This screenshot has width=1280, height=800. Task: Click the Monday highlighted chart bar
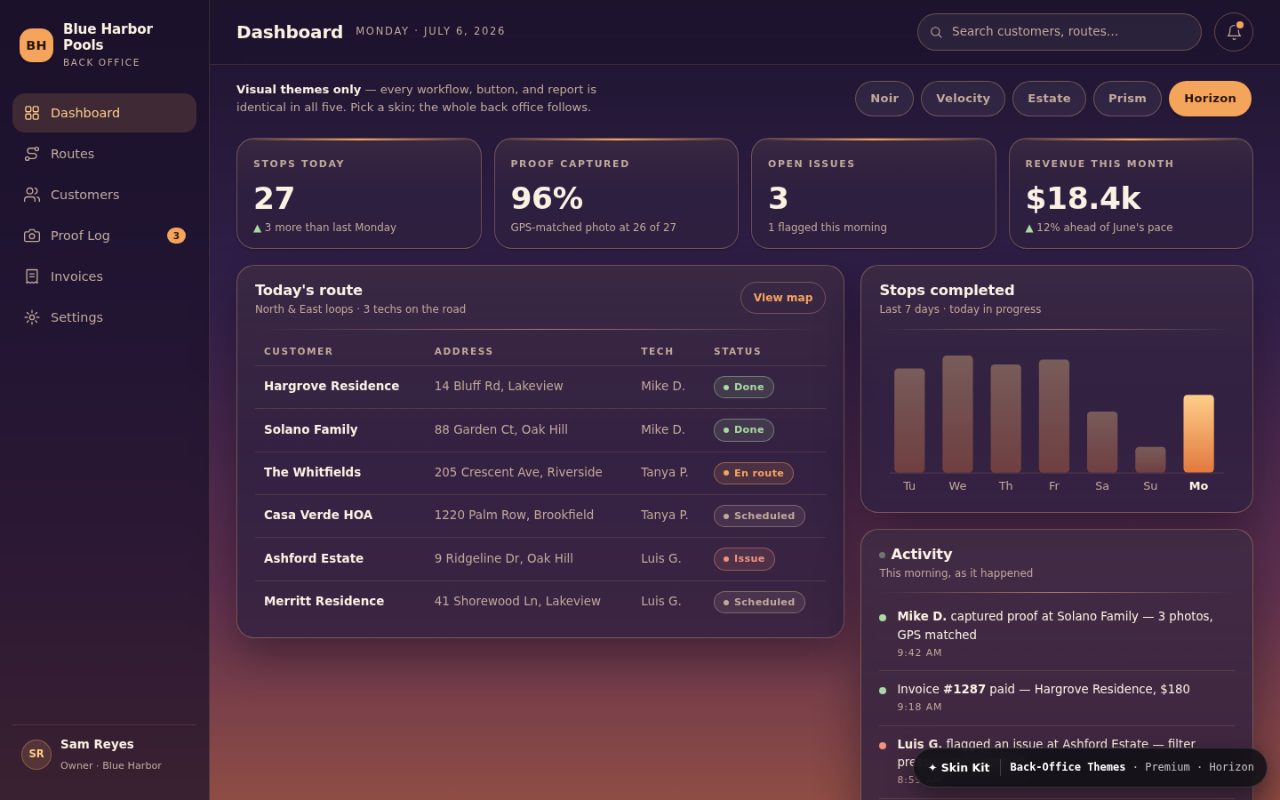point(1198,434)
